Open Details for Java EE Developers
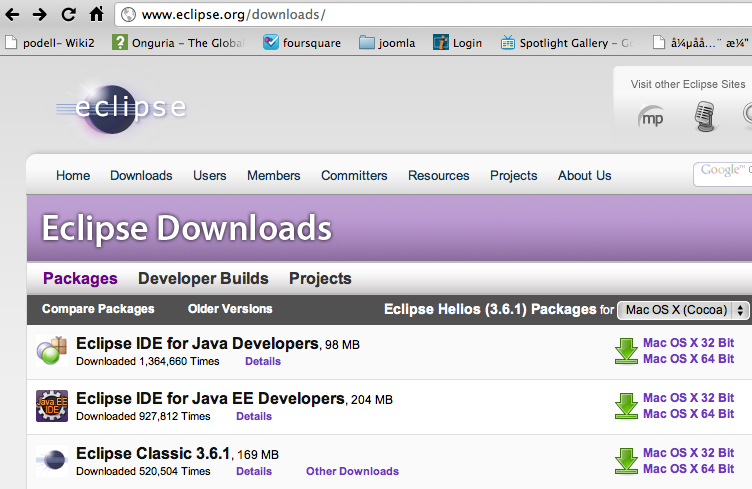This screenshot has height=489, width=752. tap(254, 417)
